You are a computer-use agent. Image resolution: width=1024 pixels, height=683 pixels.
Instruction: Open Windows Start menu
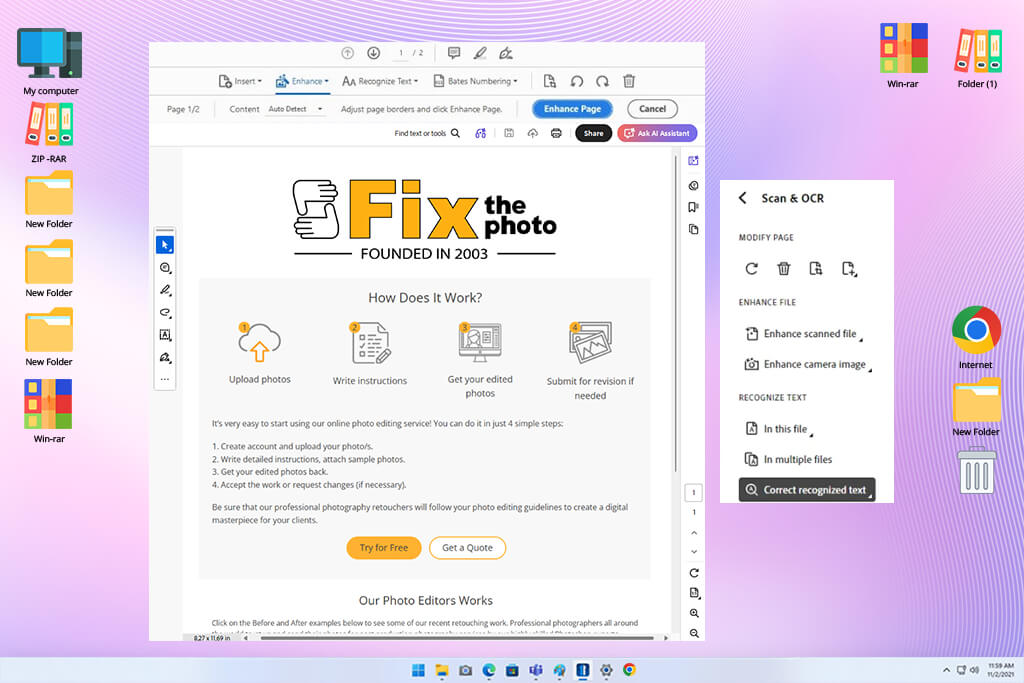pos(419,670)
